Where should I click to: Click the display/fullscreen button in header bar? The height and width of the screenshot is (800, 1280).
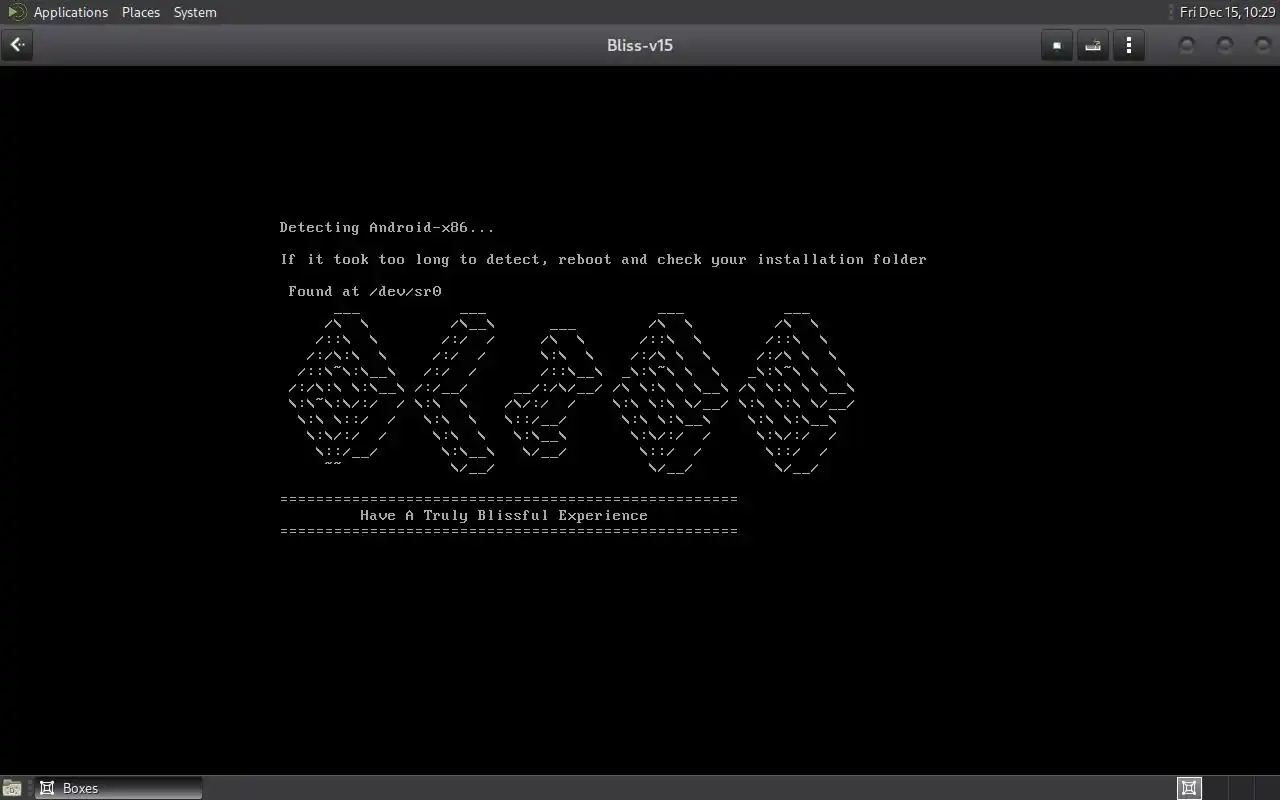1056,45
